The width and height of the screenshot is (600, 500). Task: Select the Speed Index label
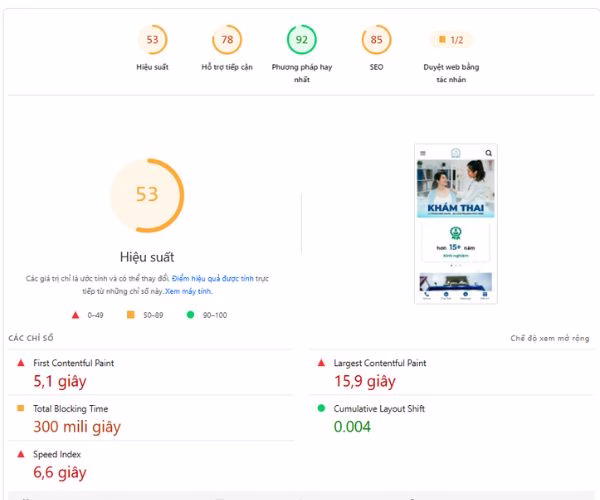tap(57, 454)
